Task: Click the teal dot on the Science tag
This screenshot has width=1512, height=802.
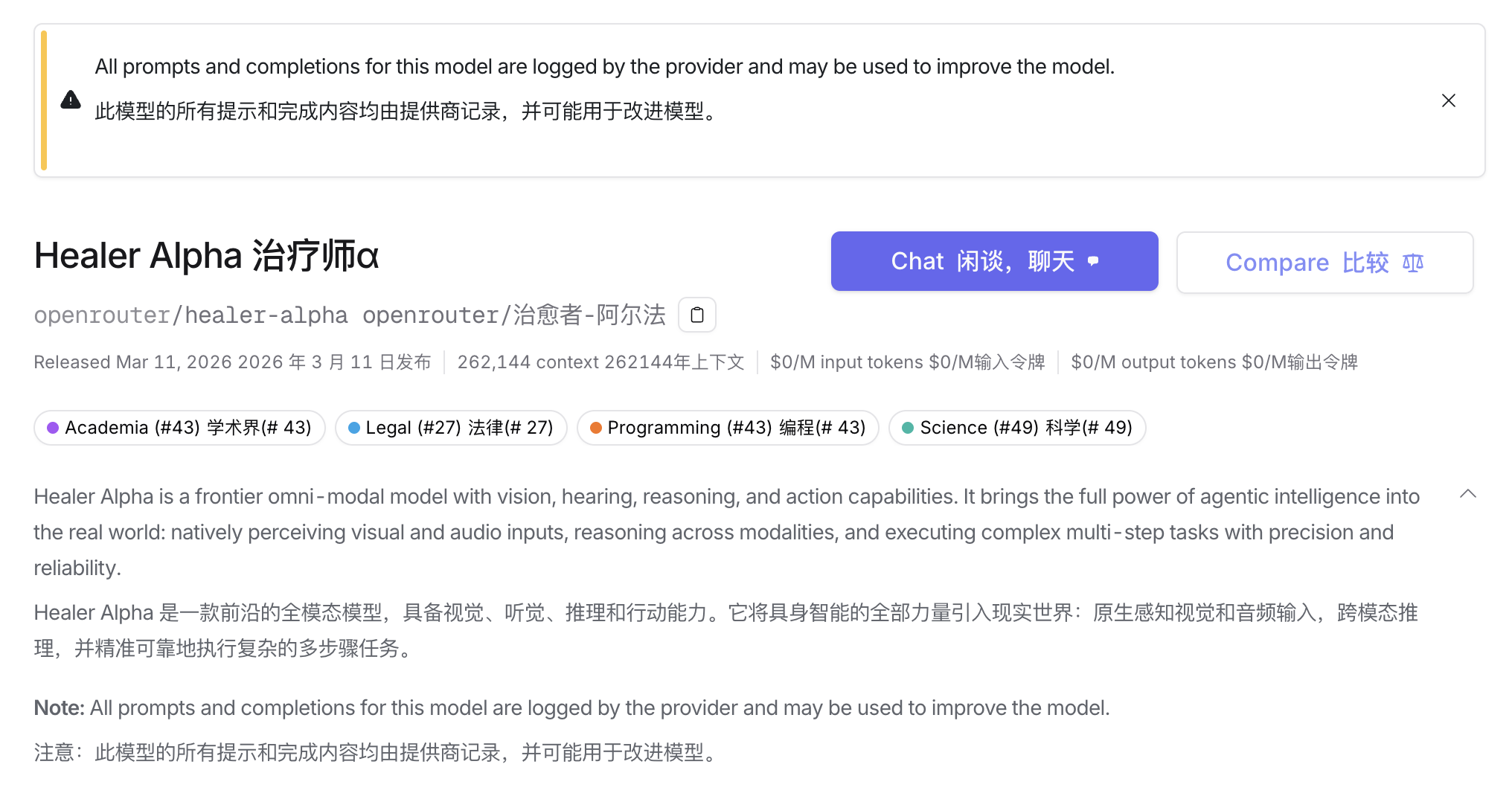Action: pyautogui.click(x=909, y=427)
